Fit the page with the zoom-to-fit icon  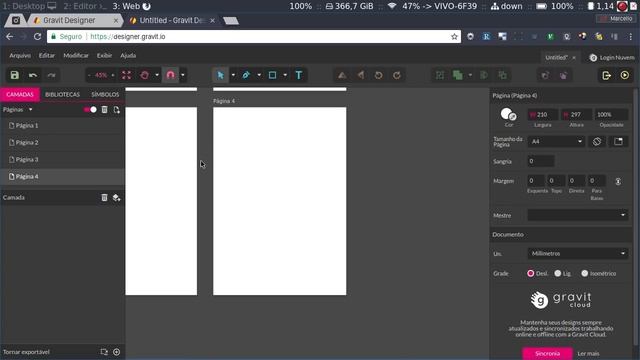point(127,75)
